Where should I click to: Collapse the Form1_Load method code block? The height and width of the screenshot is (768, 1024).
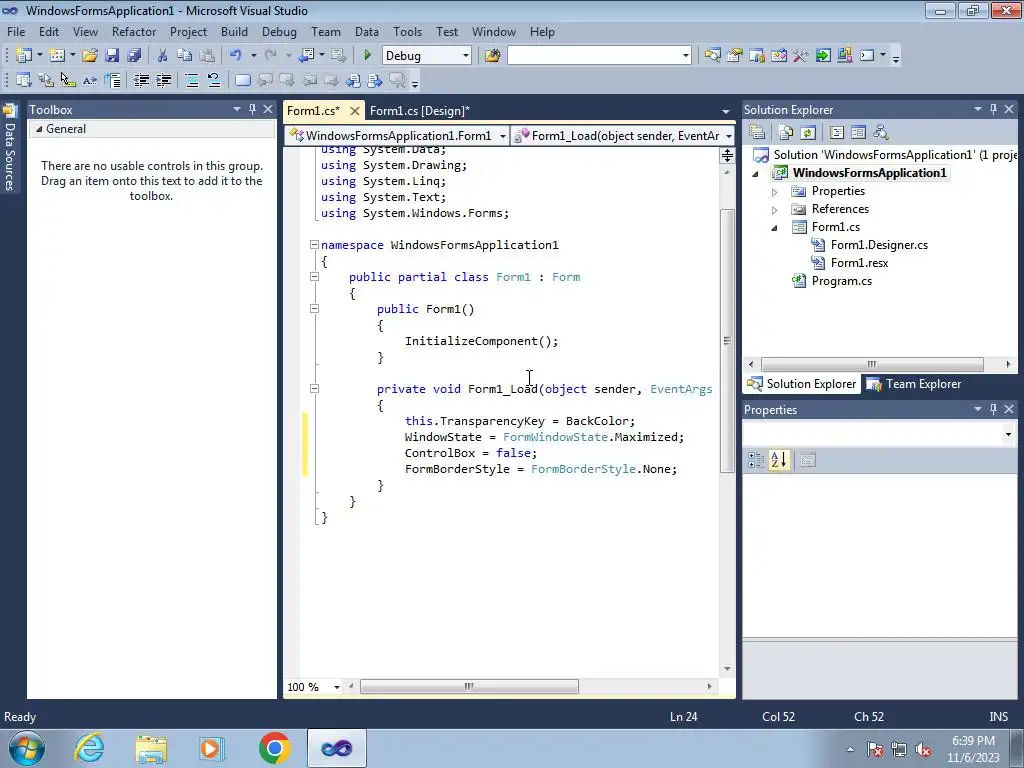pyautogui.click(x=314, y=388)
